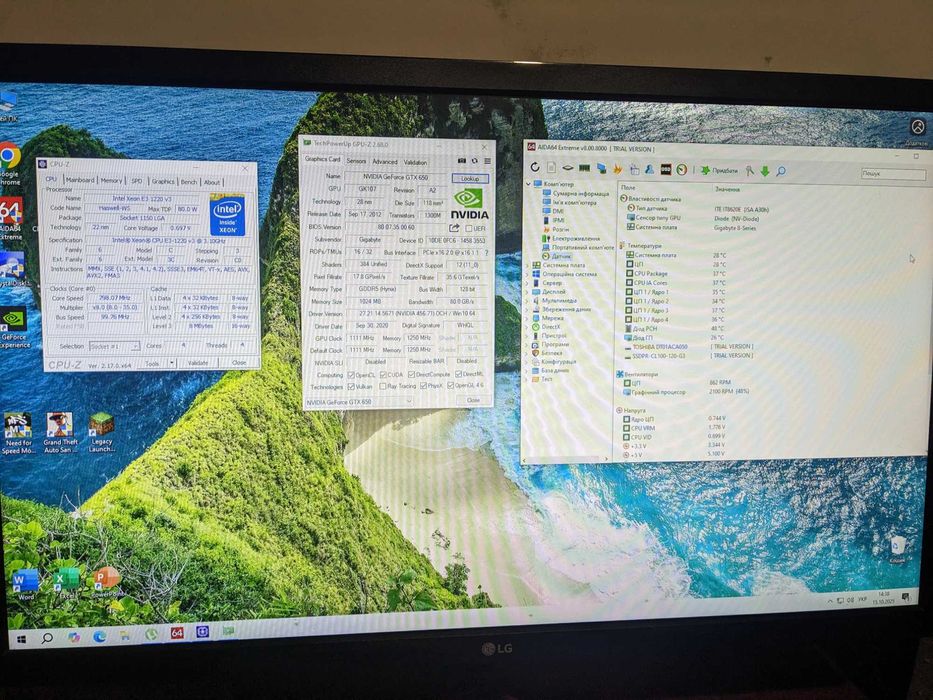
Task: Open the GPU-Z graphics card selection dropdown
Action: pyautogui.click(x=358, y=402)
